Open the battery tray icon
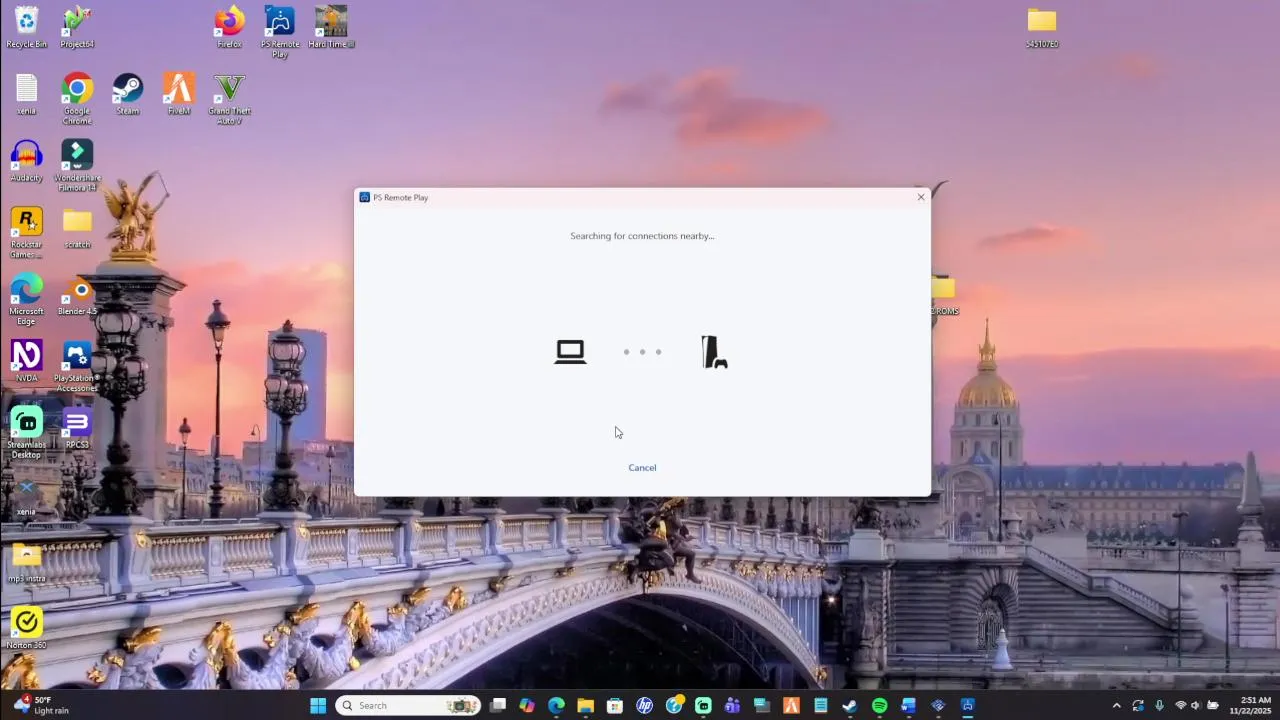This screenshot has height=720, width=1280. 1213,706
